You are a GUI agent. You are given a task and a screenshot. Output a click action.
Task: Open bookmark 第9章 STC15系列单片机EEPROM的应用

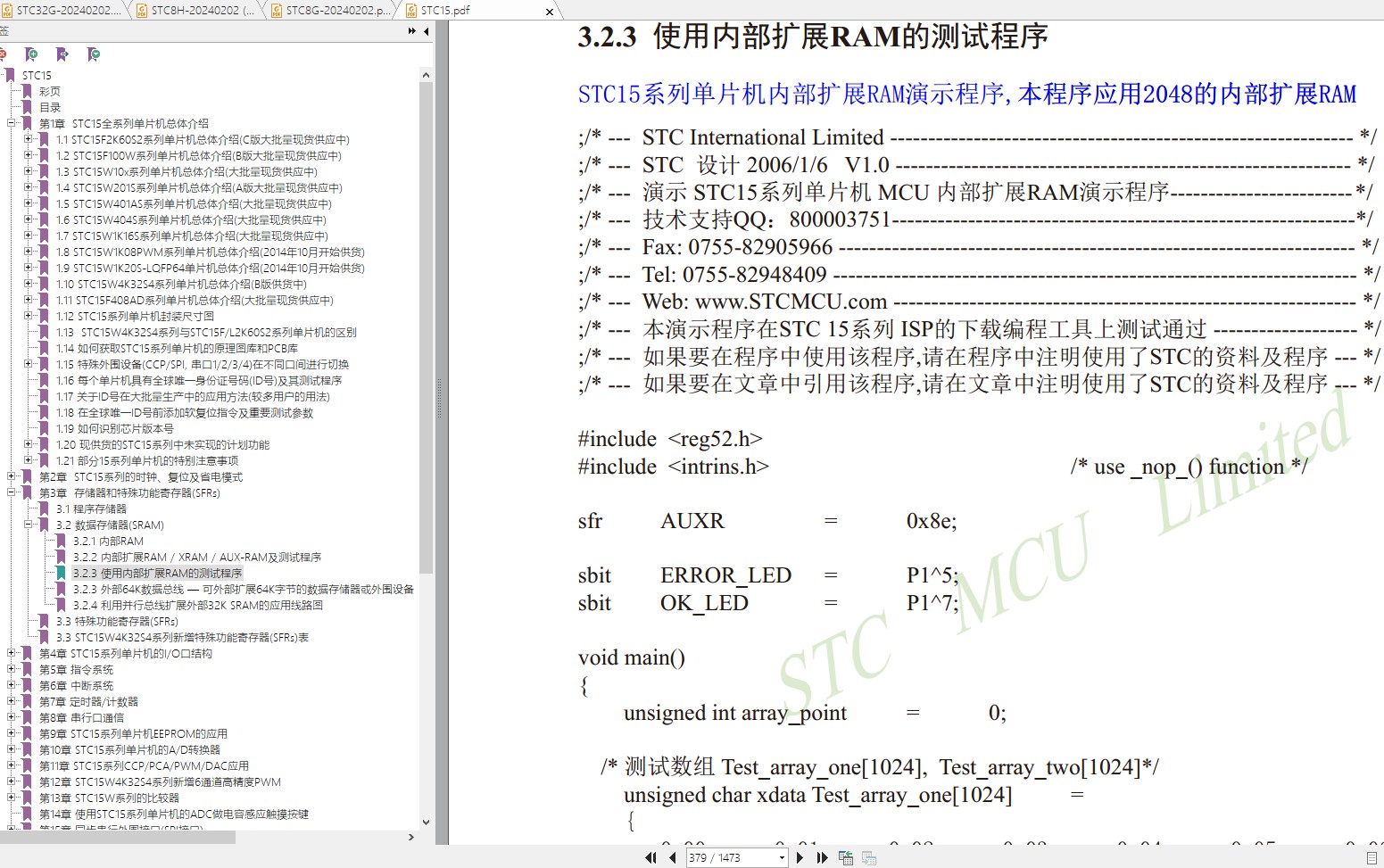point(133,733)
